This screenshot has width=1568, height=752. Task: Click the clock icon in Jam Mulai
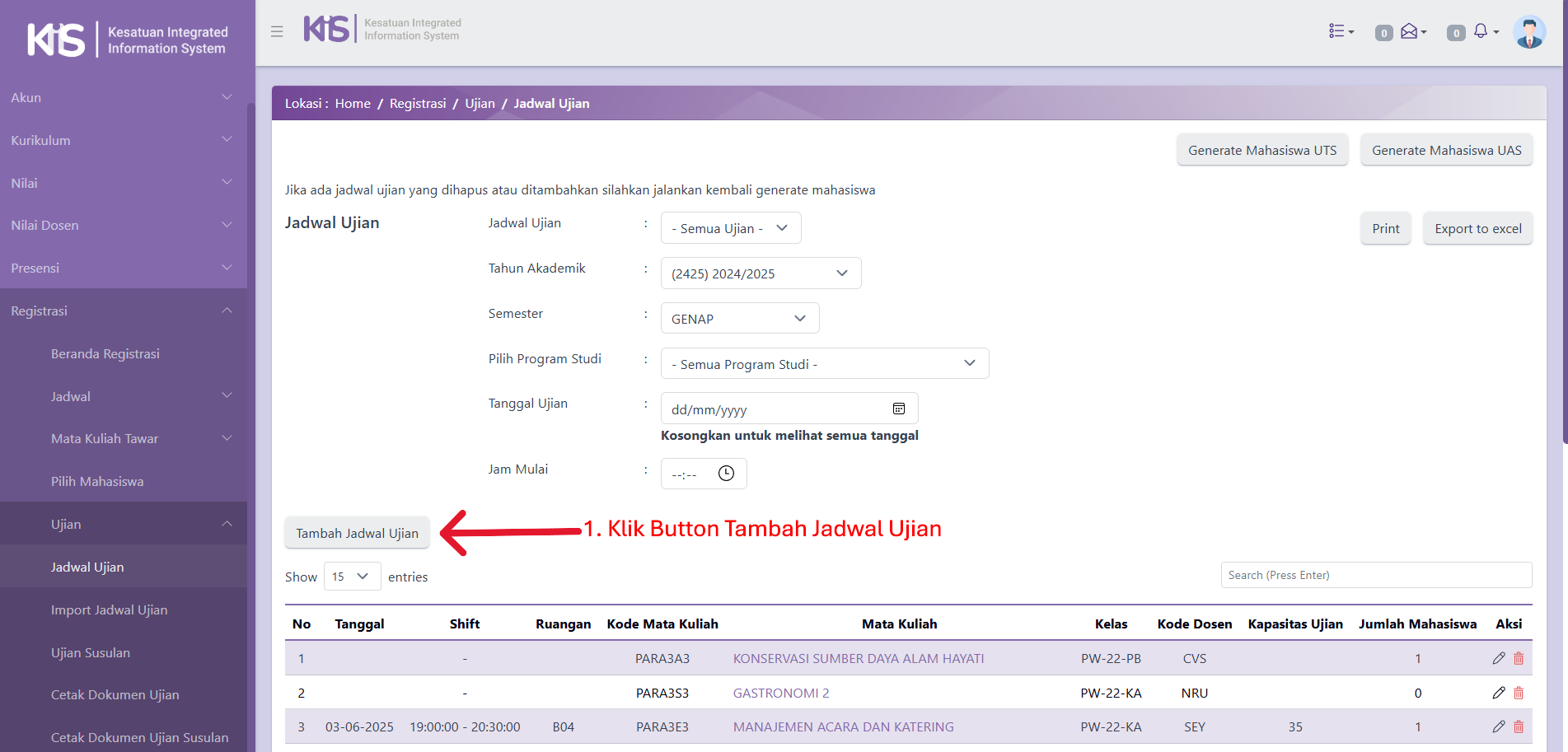tap(726, 474)
